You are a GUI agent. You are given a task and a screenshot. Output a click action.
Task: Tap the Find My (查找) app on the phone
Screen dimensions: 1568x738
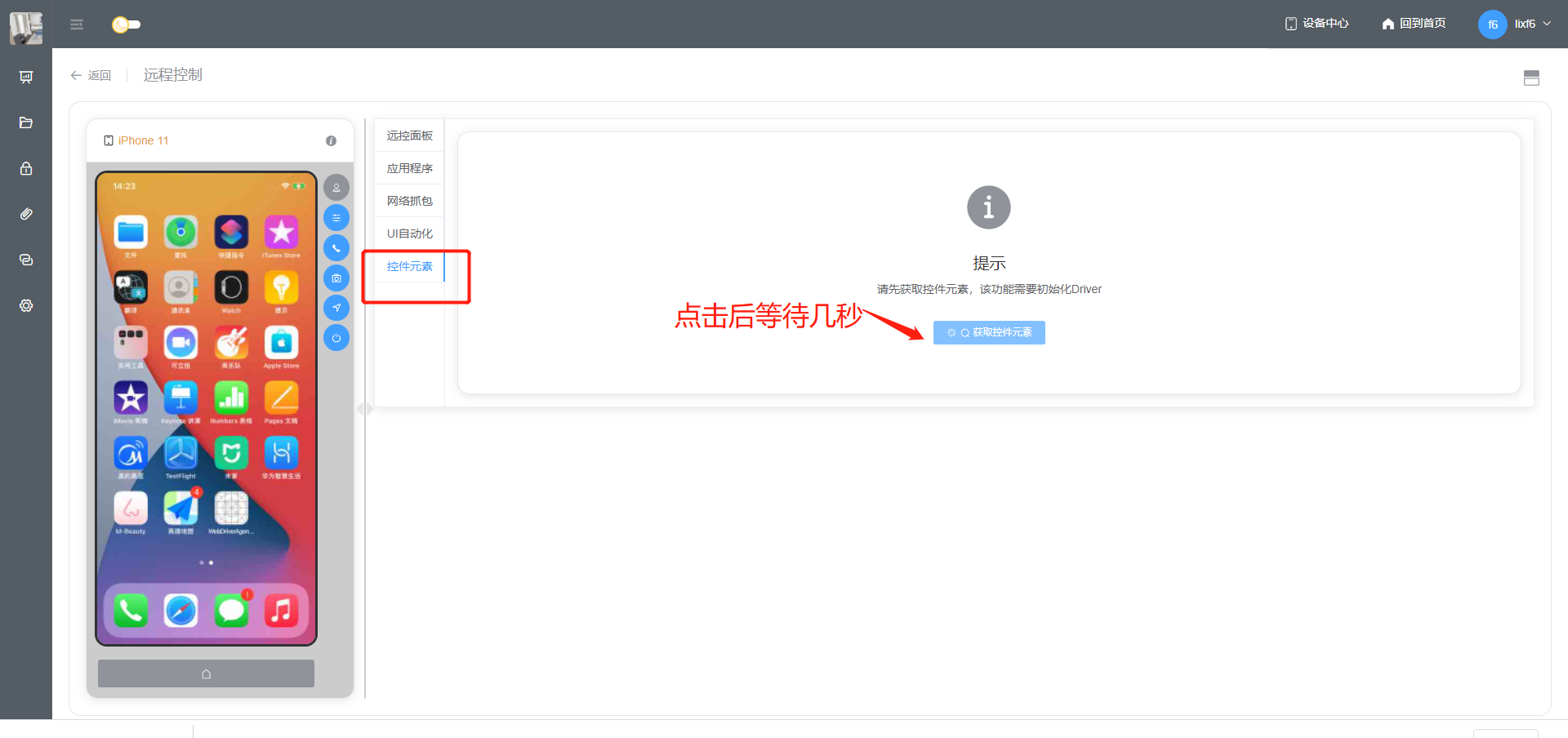[x=180, y=233]
